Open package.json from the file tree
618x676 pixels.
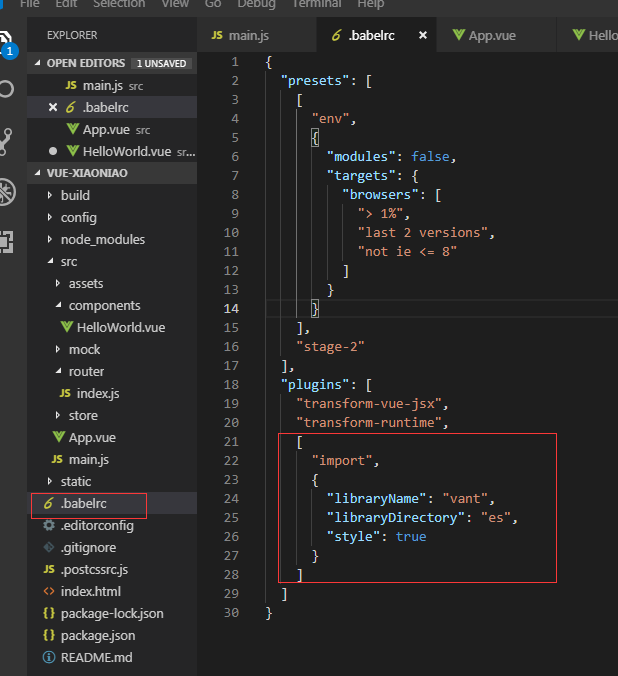coord(97,635)
